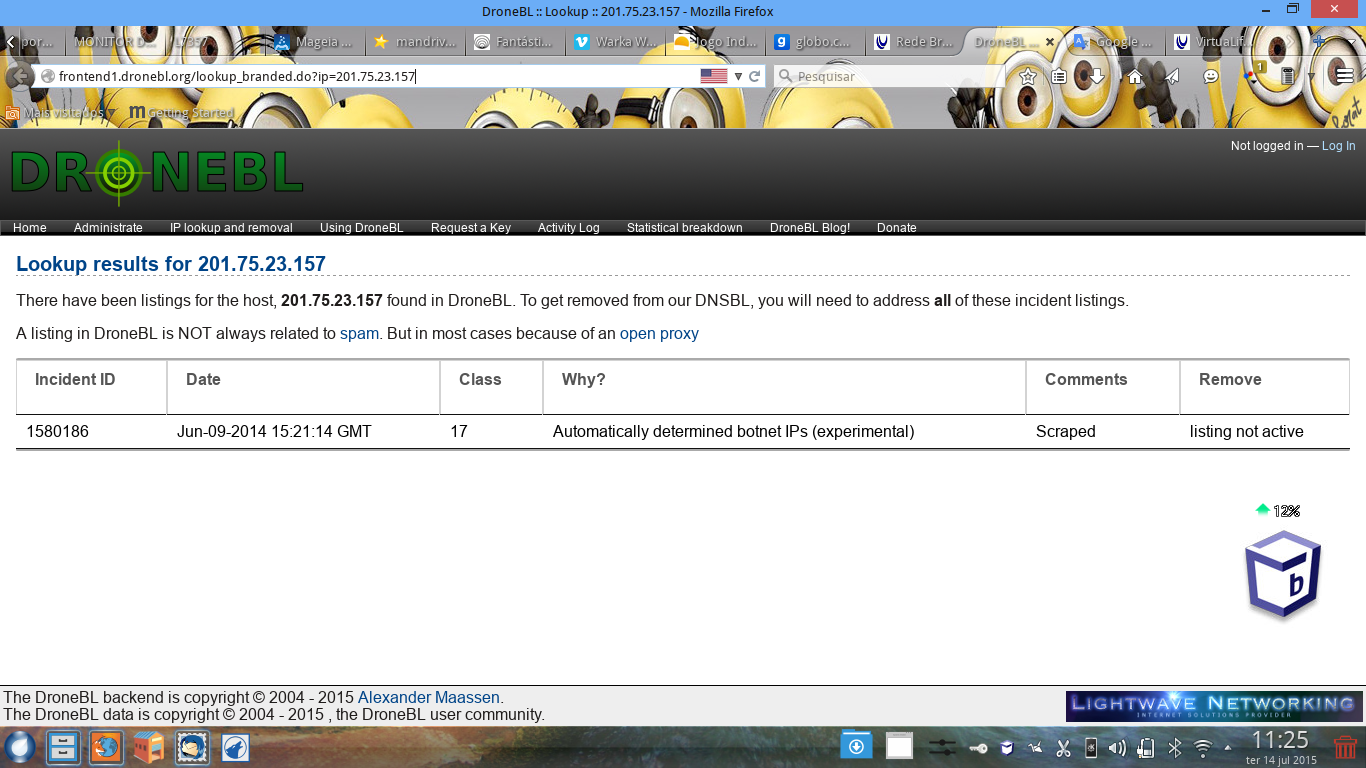
Task: Click the Firefox globe icon in taskbar
Action: (x=107, y=747)
